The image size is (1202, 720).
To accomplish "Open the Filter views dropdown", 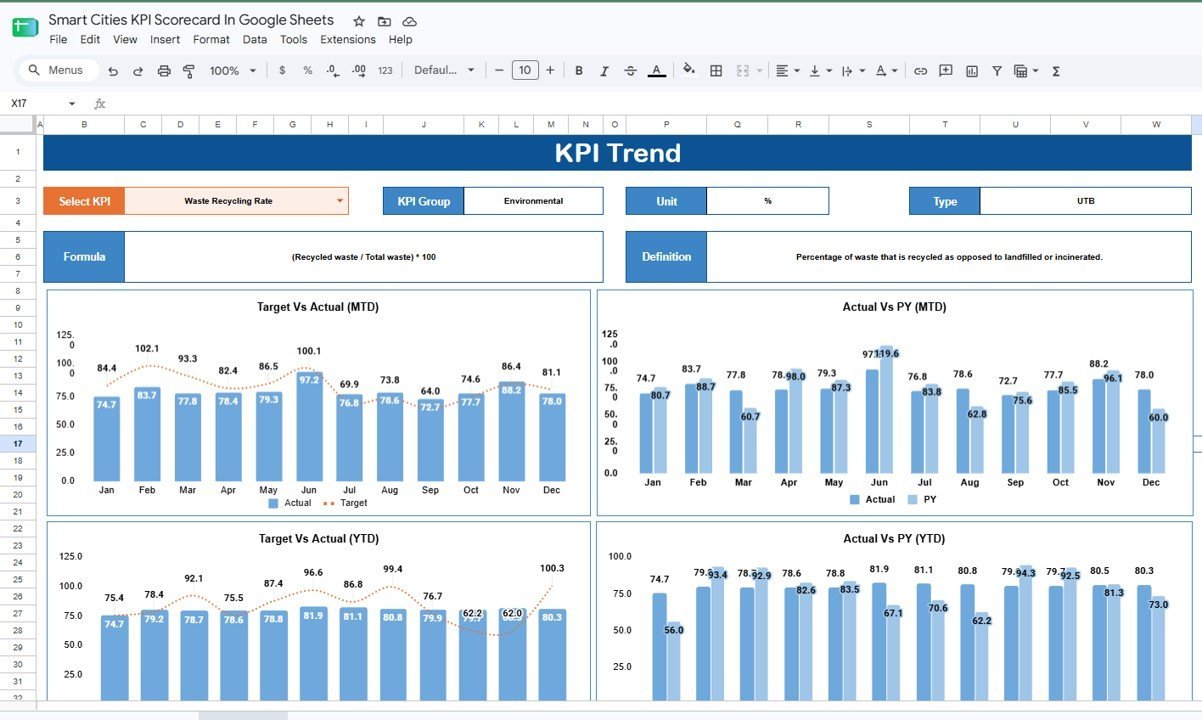I will point(1026,71).
